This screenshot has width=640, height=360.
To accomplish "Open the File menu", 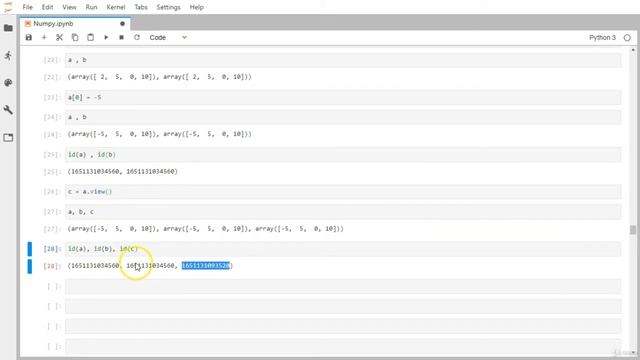I will (x=28, y=7).
